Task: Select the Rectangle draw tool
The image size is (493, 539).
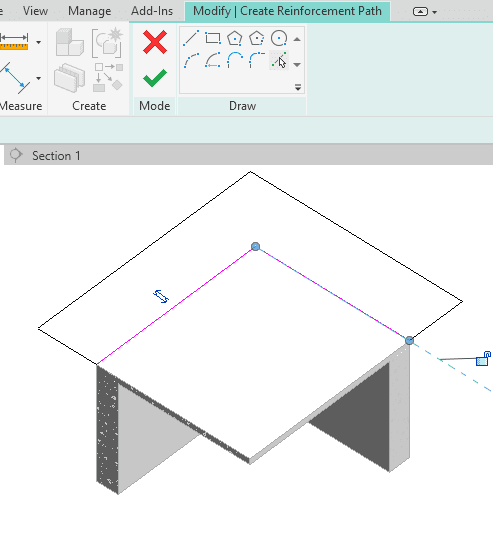Action: point(213,38)
